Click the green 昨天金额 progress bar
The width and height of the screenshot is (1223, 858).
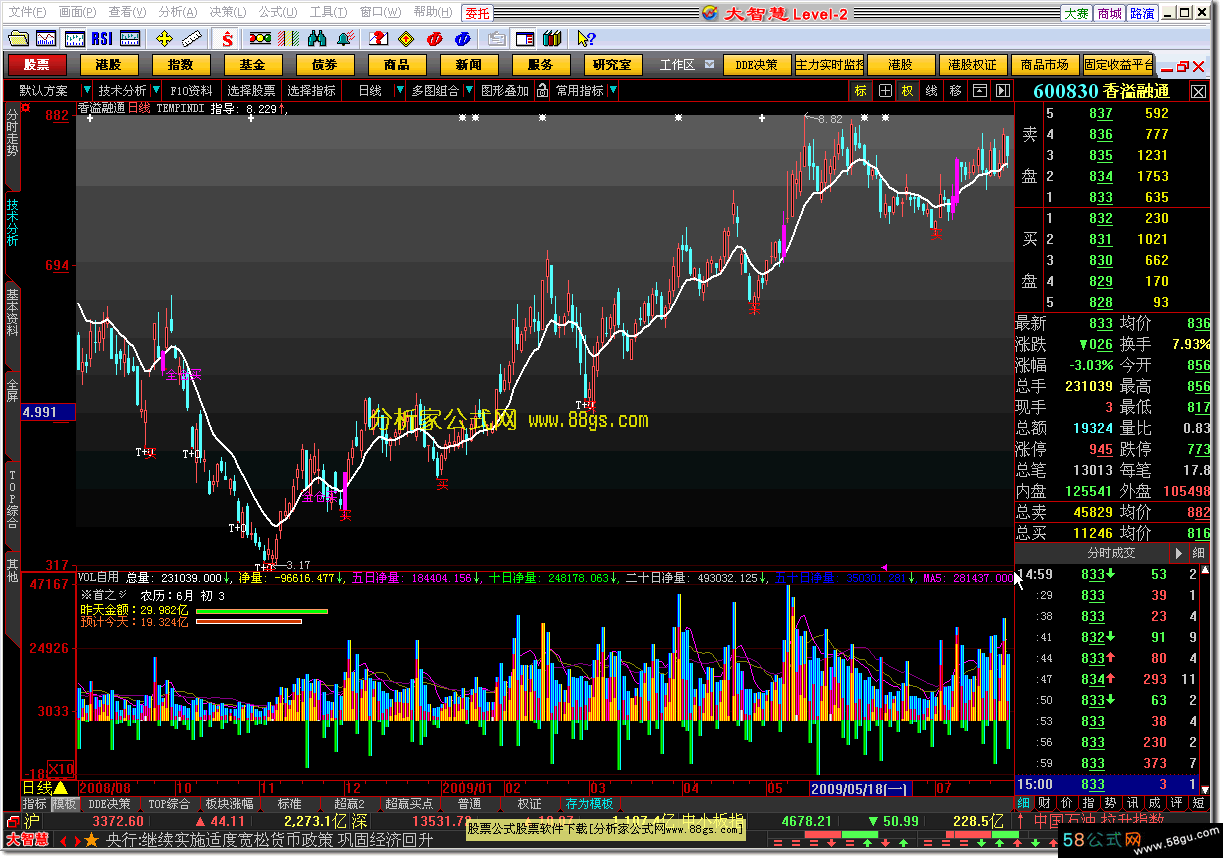(x=261, y=610)
